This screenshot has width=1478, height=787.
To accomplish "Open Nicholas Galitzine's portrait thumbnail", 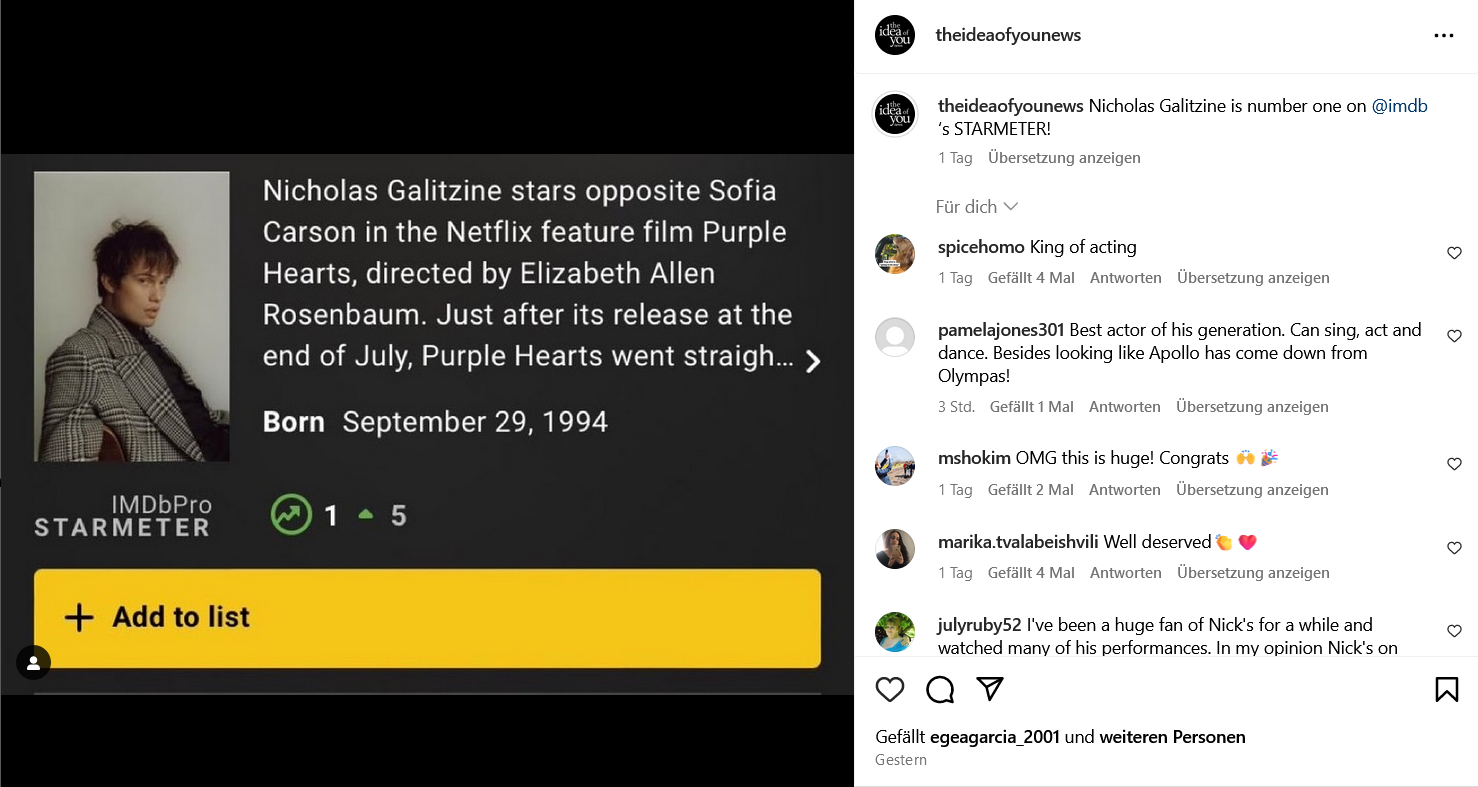I will click(131, 316).
